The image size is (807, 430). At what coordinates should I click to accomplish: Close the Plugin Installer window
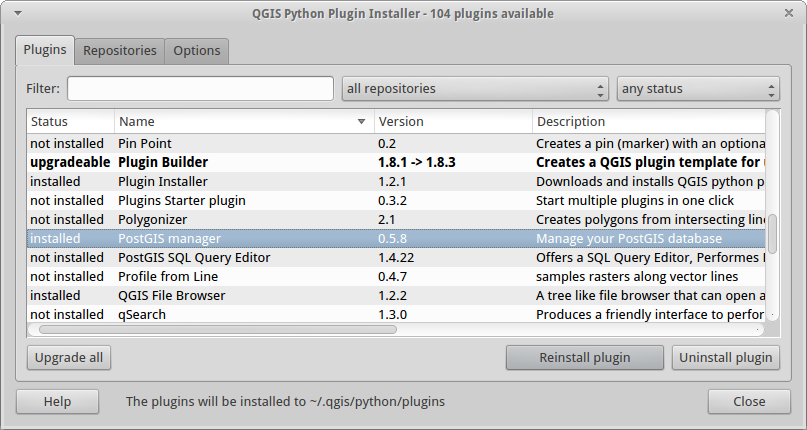point(788,13)
